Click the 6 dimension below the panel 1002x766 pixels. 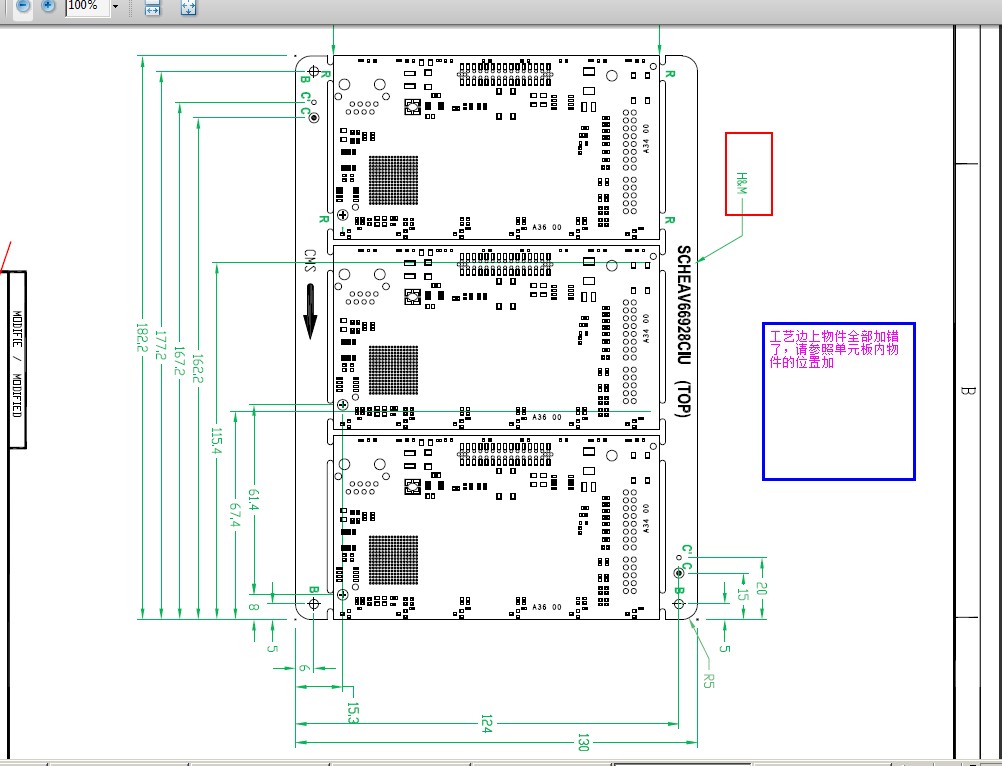[x=305, y=668]
